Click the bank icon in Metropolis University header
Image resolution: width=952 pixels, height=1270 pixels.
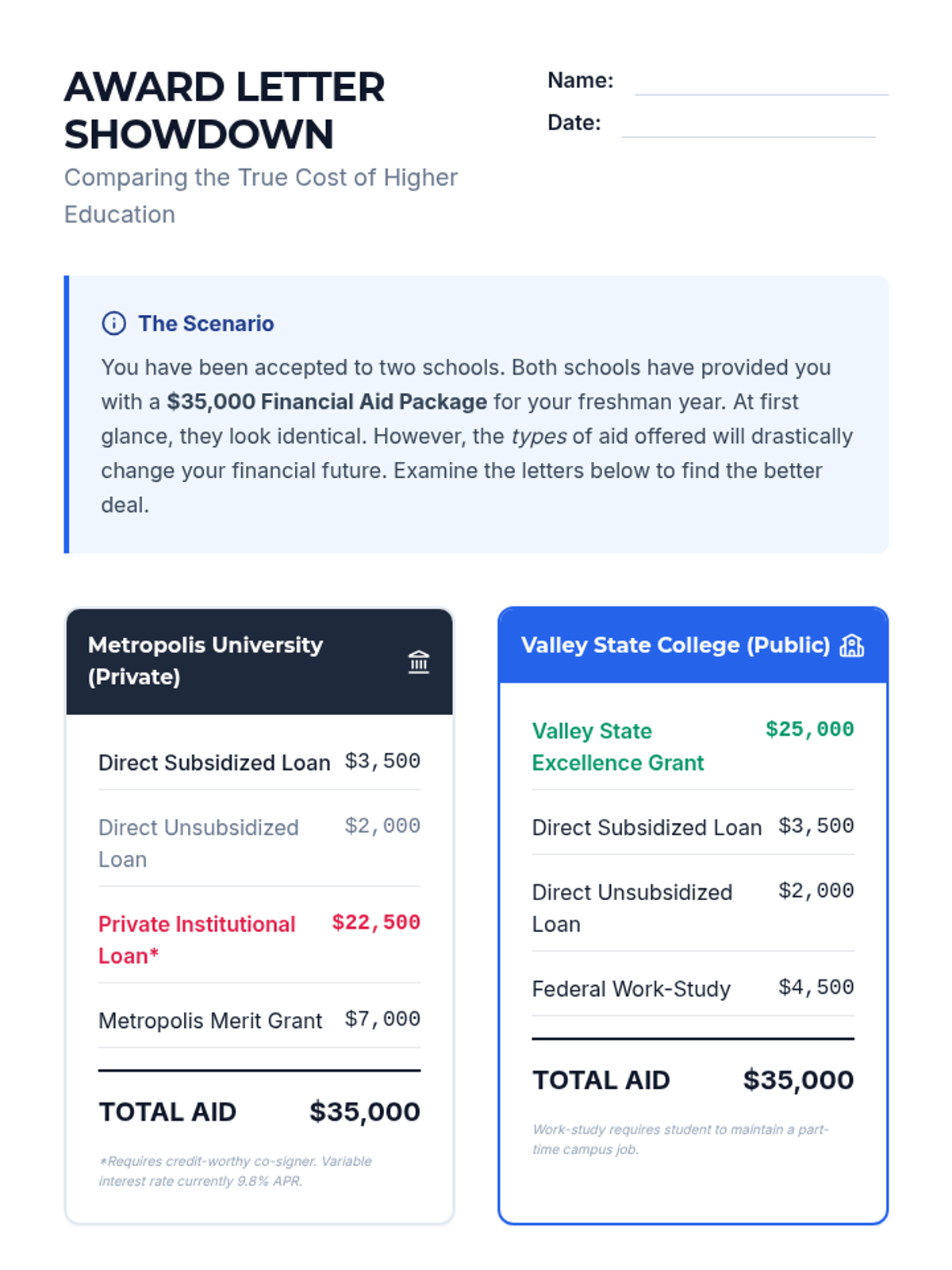click(x=419, y=661)
